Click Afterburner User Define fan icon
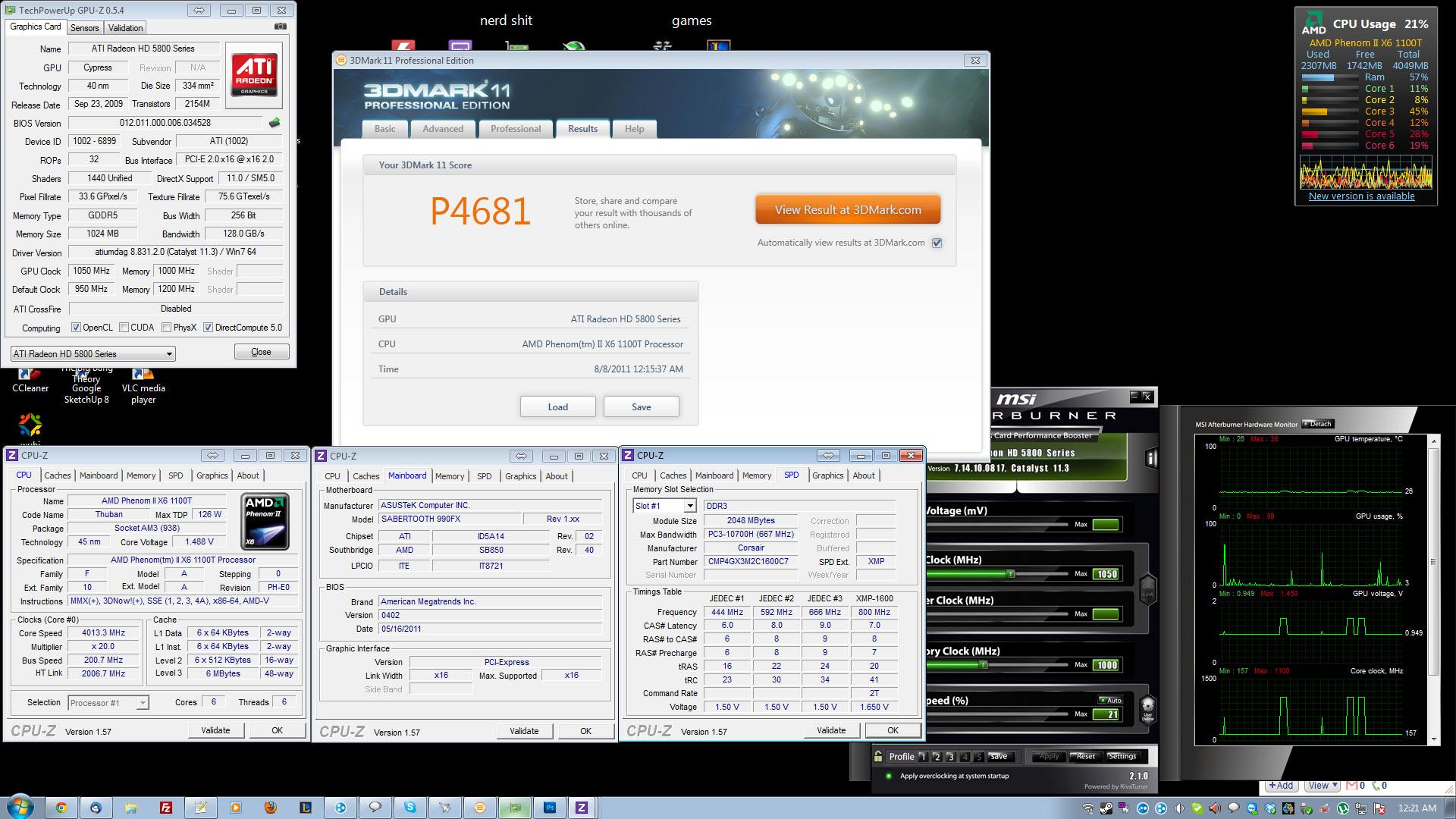The width and height of the screenshot is (1456, 819). (x=1148, y=711)
